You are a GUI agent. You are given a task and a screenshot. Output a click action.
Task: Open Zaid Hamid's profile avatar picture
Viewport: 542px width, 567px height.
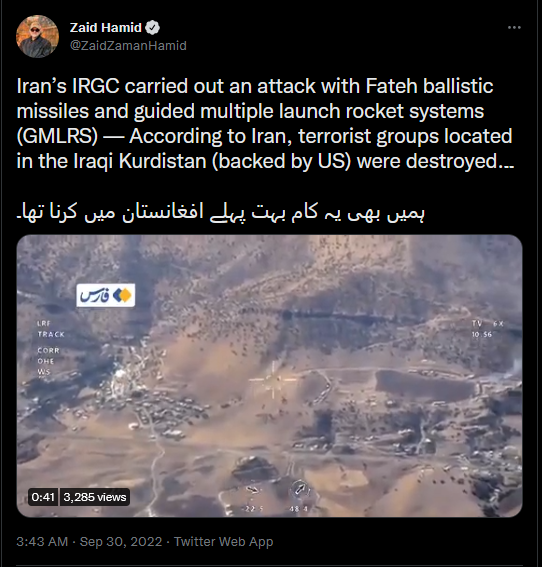[x=37, y=36]
